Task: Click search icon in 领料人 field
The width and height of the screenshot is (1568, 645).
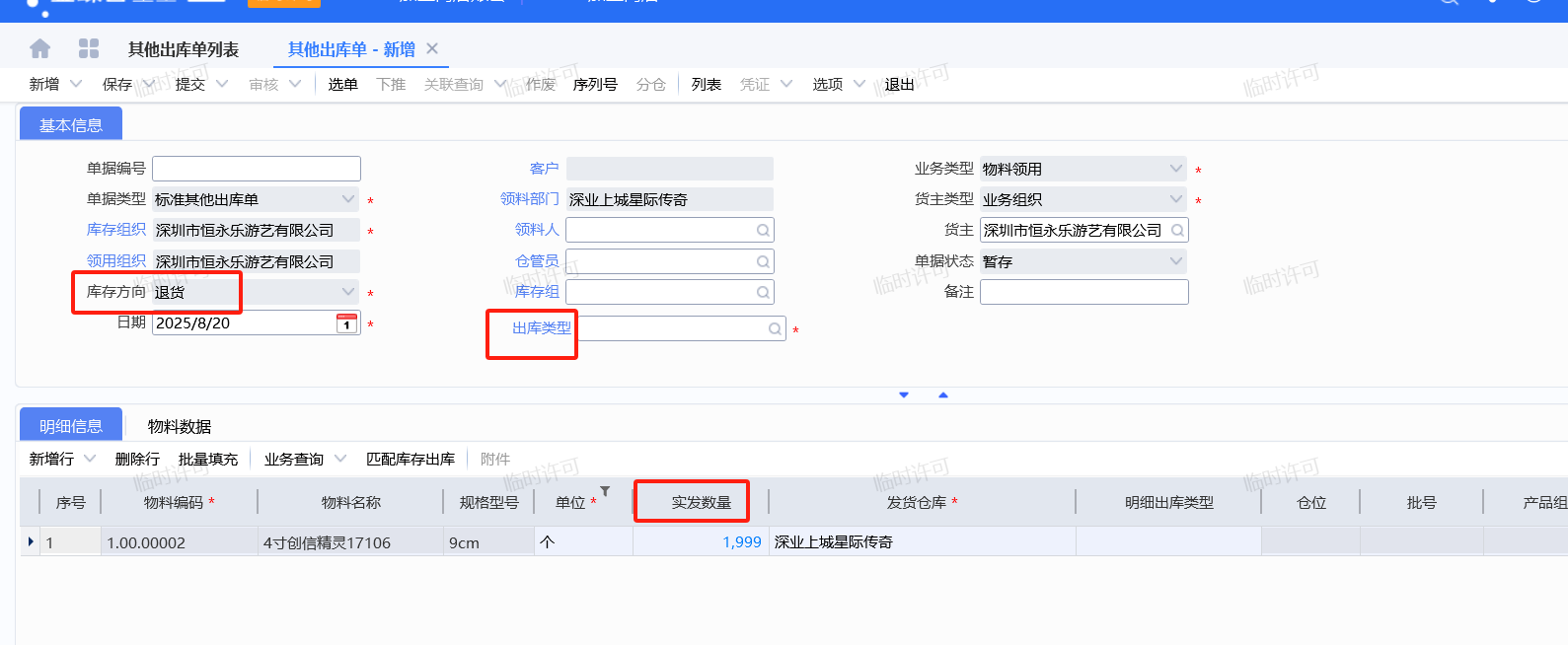Action: click(763, 231)
